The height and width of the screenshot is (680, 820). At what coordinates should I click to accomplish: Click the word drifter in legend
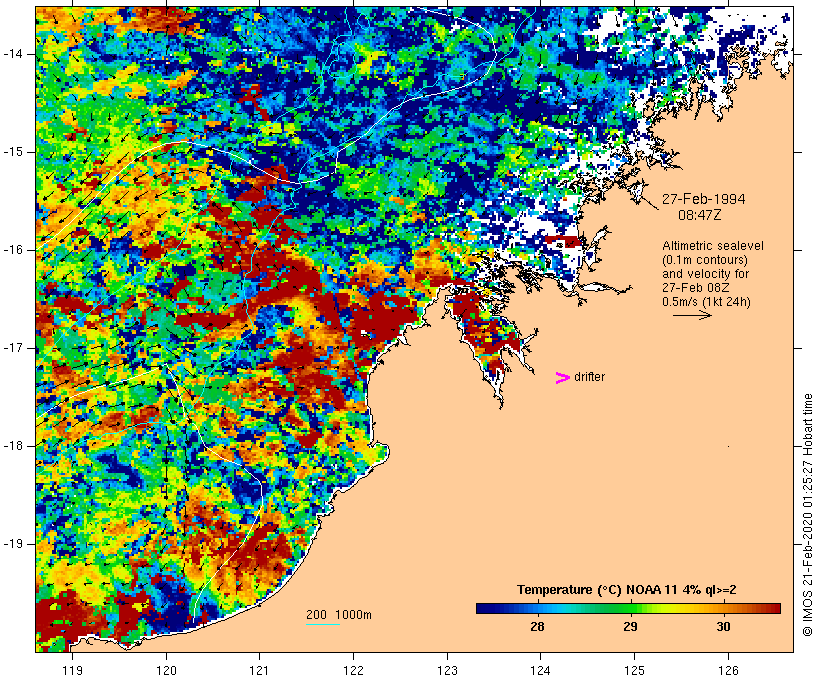(589, 377)
